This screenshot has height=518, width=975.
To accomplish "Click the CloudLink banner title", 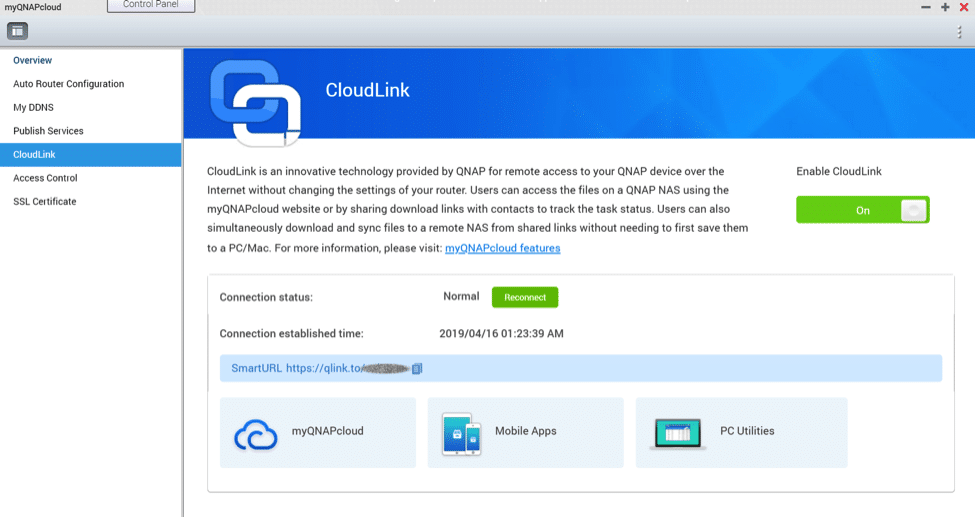I will [x=367, y=90].
